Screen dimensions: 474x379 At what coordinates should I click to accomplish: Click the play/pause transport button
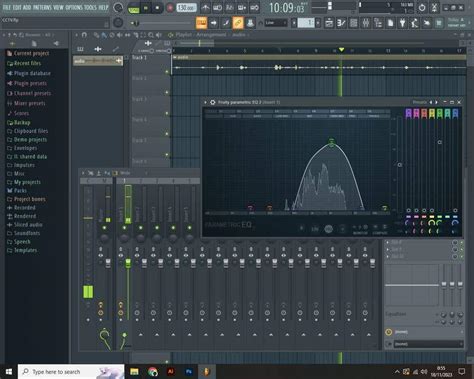(146, 8)
